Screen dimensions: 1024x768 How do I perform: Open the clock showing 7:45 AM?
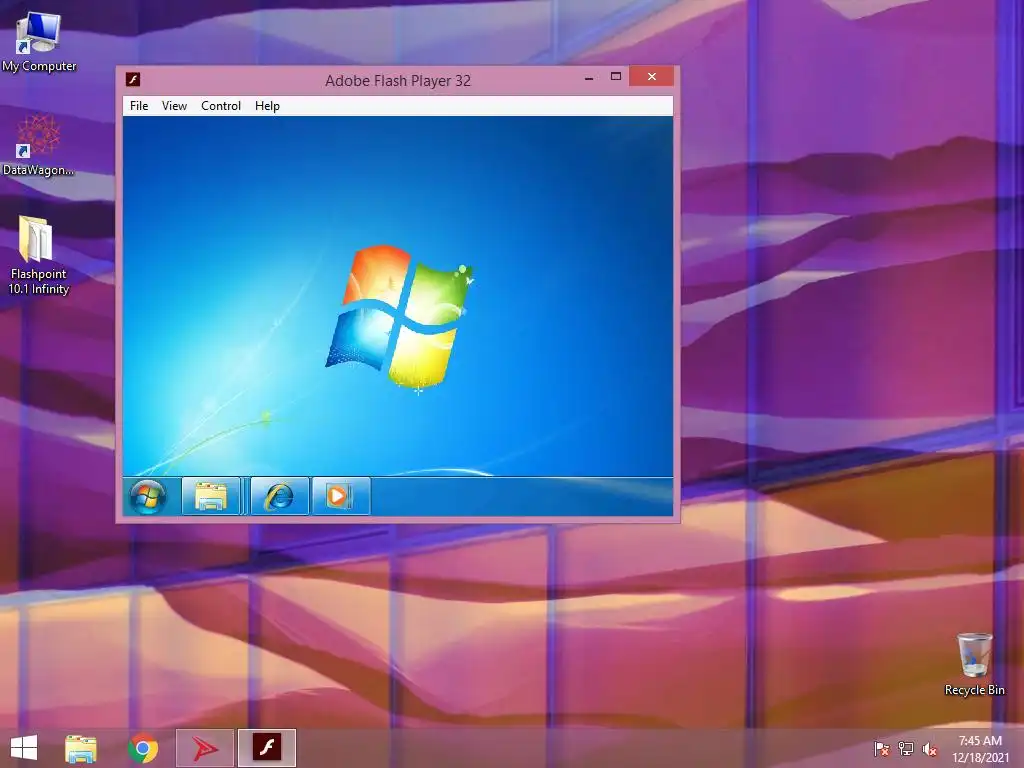(980, 749)
